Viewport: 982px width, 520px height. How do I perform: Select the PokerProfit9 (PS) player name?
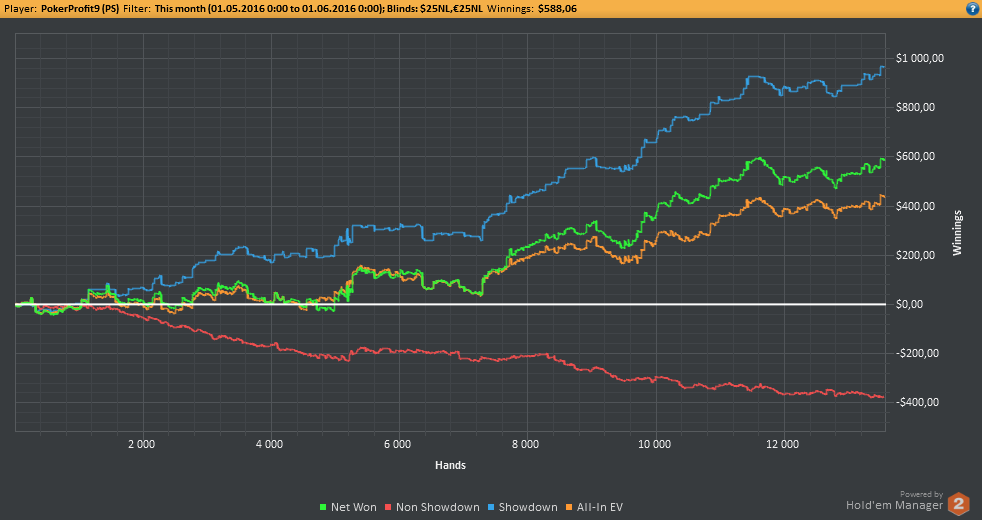(80, 9)
